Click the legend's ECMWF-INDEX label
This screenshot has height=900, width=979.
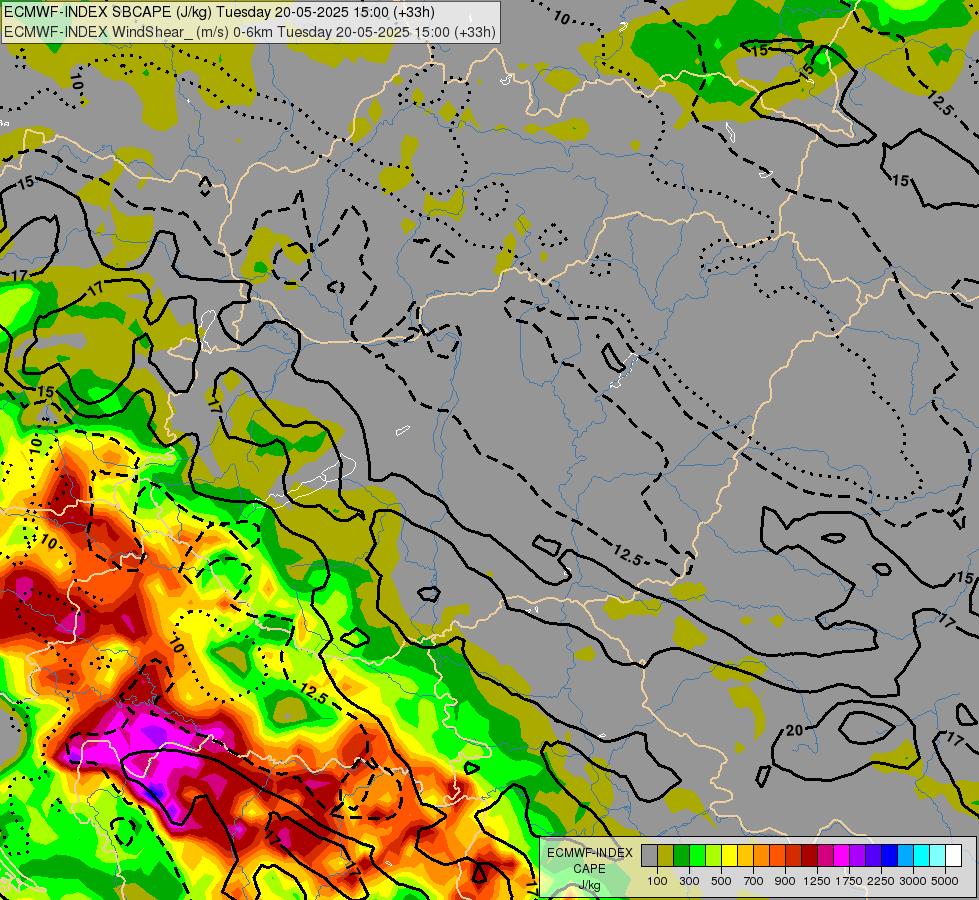(590, 853)
